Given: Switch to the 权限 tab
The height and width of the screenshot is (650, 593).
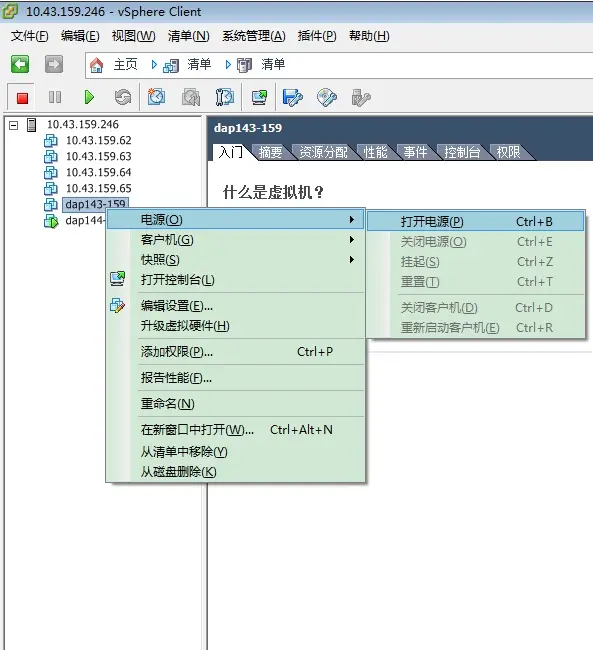Looking at the screenshot, I should pos(508,152).
